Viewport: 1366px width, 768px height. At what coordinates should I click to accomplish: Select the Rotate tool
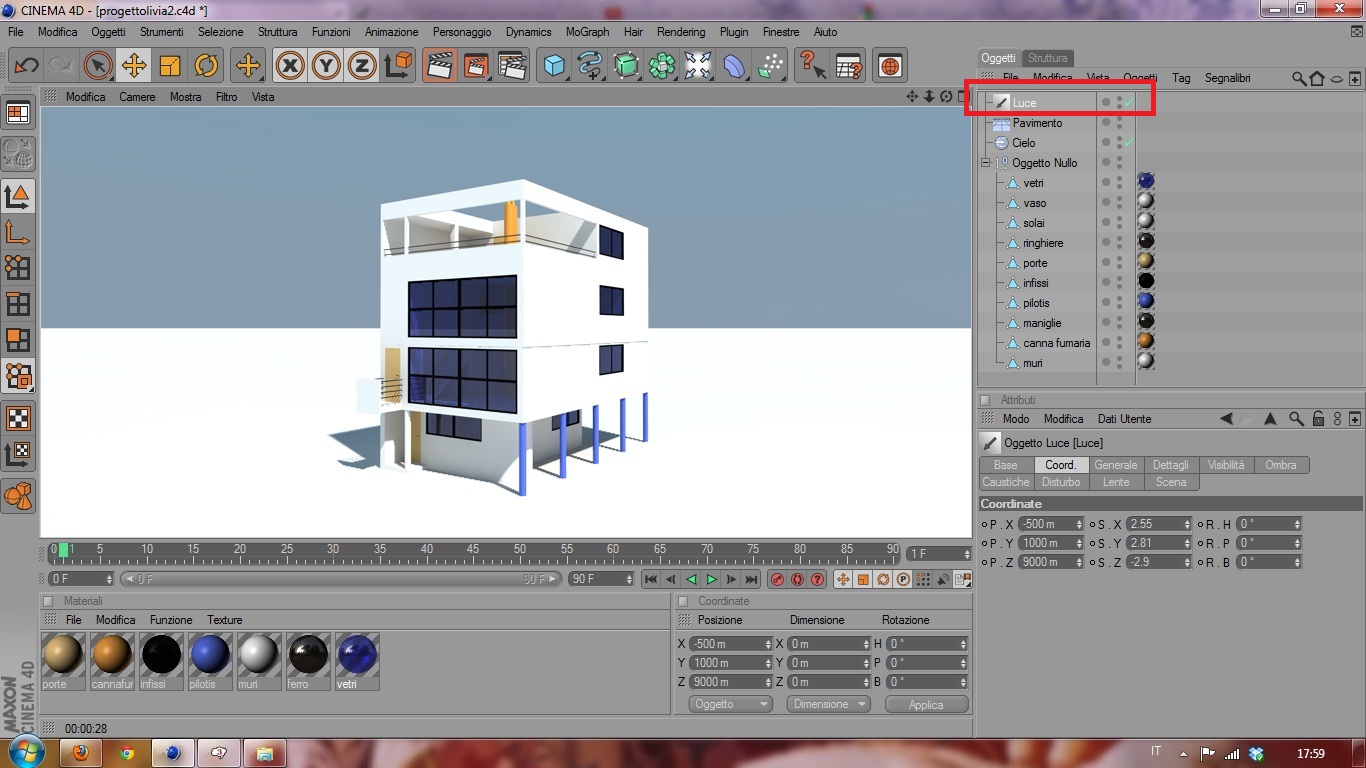tap(206, 66)
